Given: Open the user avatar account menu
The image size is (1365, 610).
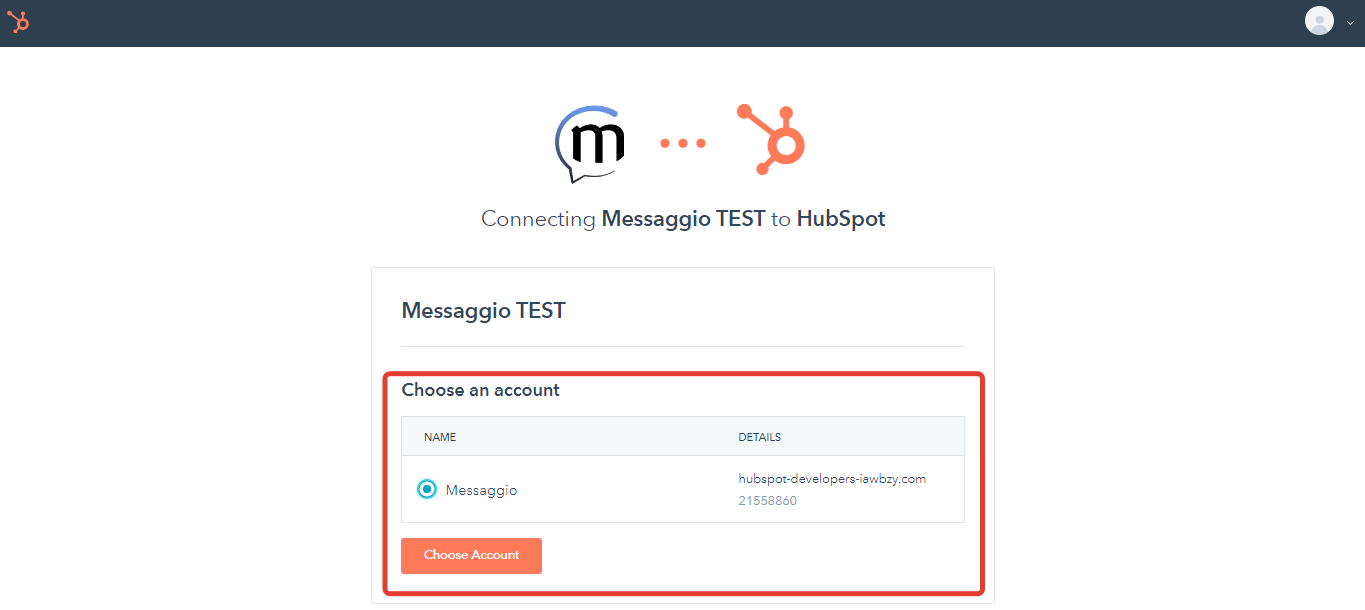Looking at the screenshot, I should point(1319,21).
